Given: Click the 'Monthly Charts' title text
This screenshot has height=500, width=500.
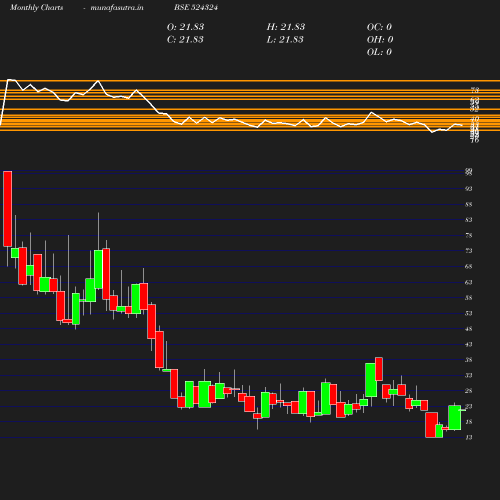Looking at the screenshot, I should point(37,8).
